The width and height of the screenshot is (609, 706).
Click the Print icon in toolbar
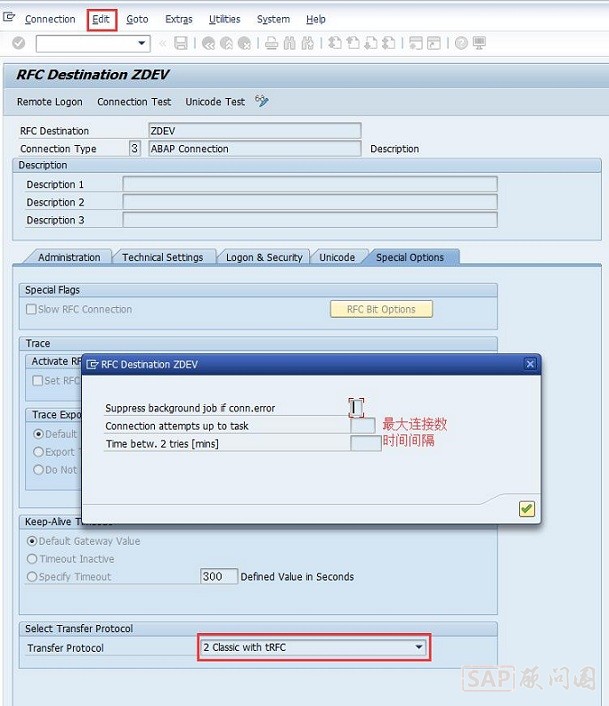[271, 43]
